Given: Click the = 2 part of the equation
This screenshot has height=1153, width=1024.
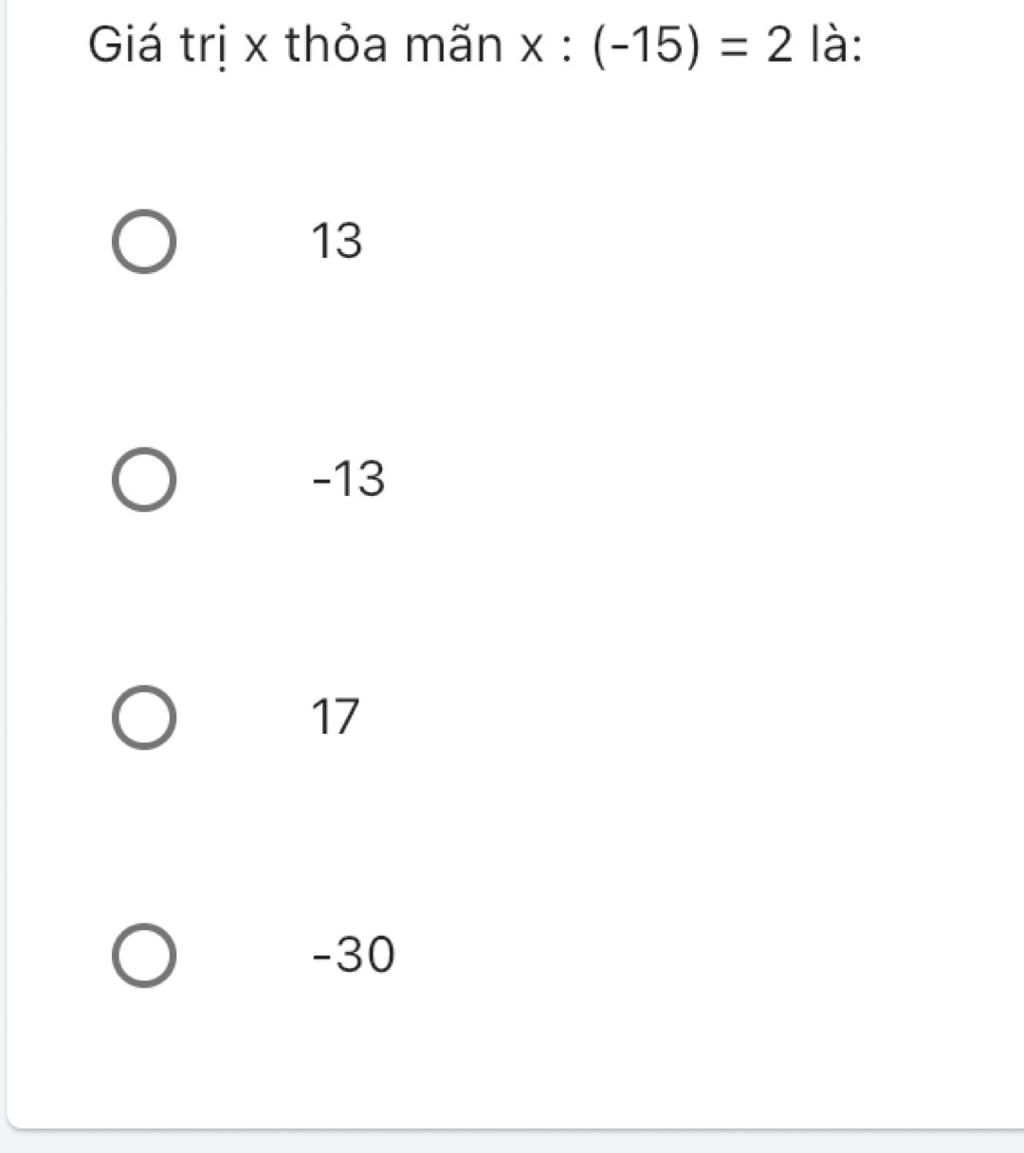Looking at the screenshot, I should (x=757, y=46).
